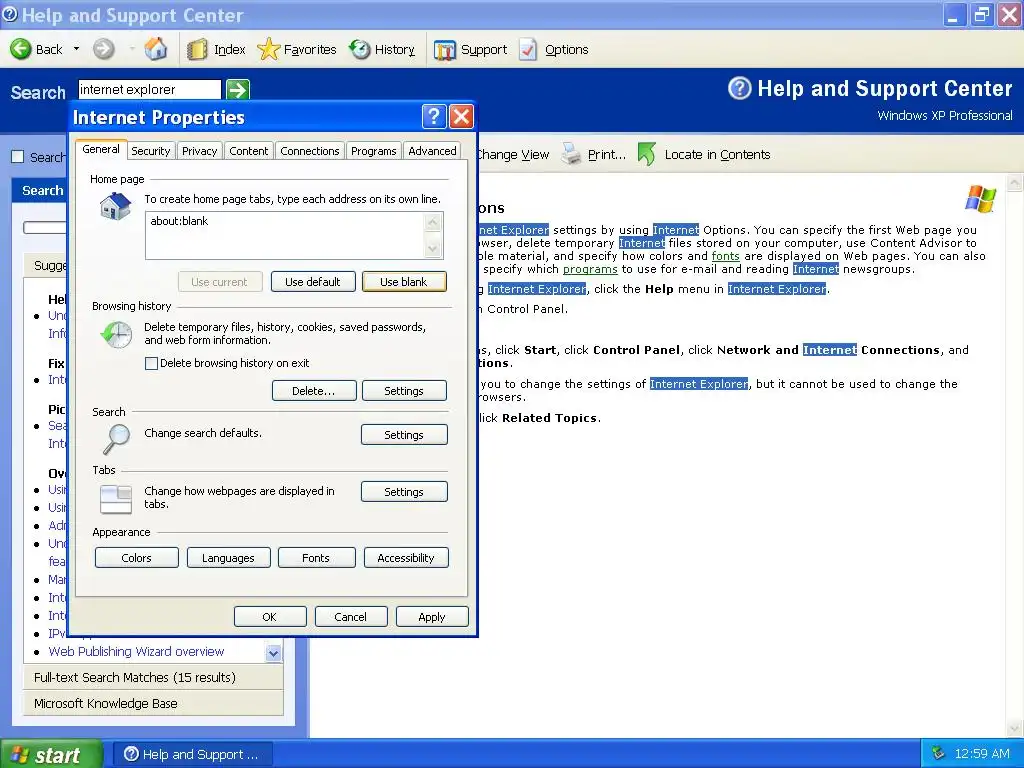This screenshot has height=768, width=1024.
Task: Click the Help and Support Center question-mark logo
Action: [x=740, y=88]
